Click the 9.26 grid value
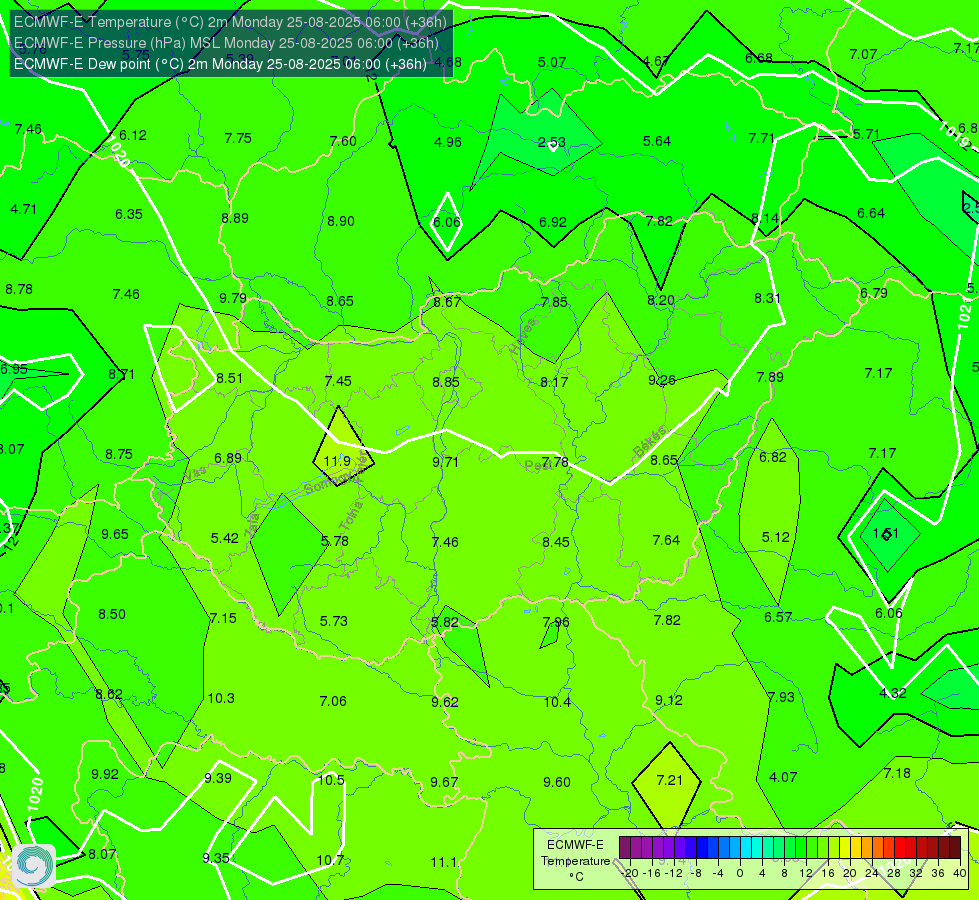Screen dimensions: 979x900 661,380
